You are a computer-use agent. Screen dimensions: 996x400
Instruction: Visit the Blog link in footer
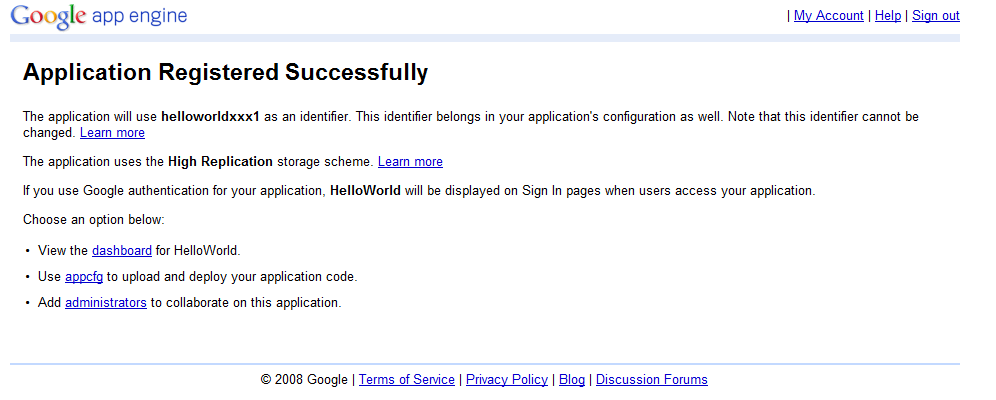coord(572,380)
